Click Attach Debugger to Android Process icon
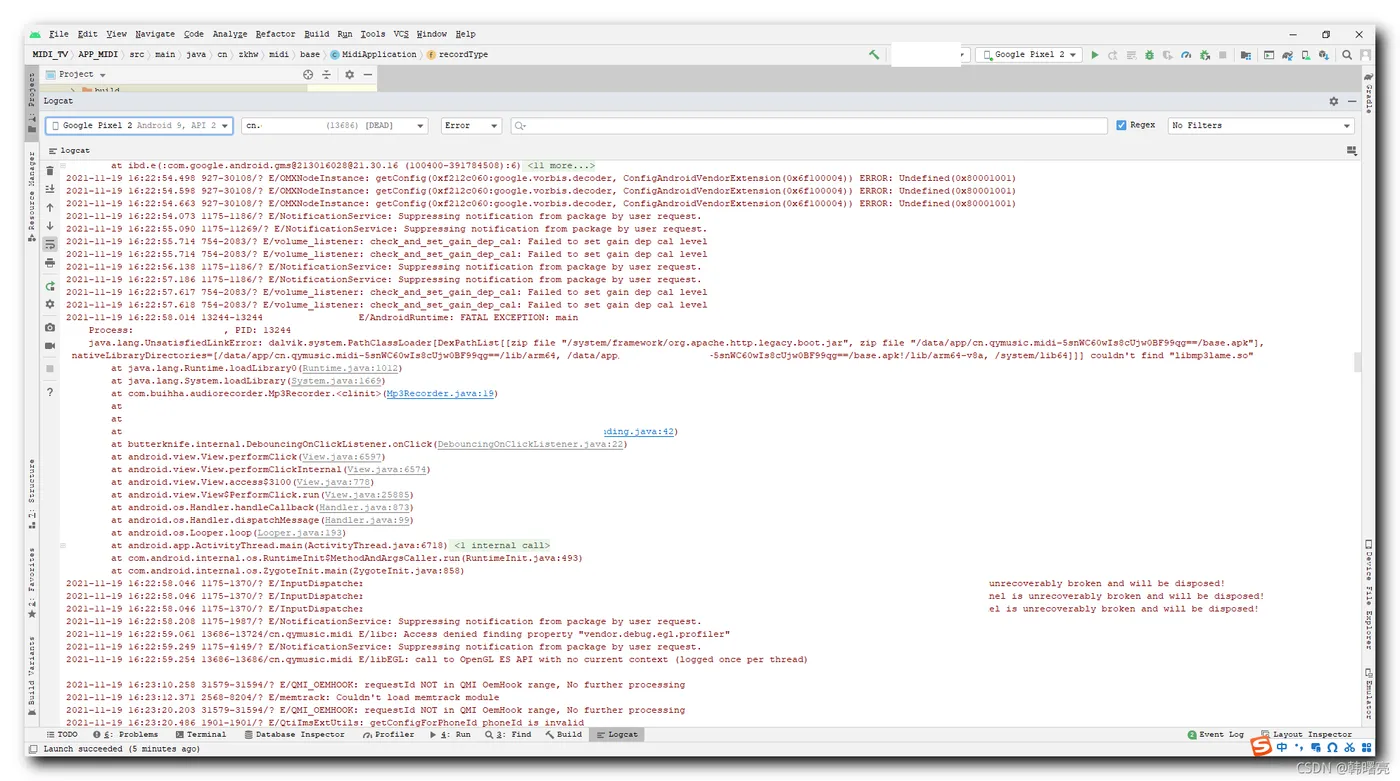 (x=1204, y=55)
